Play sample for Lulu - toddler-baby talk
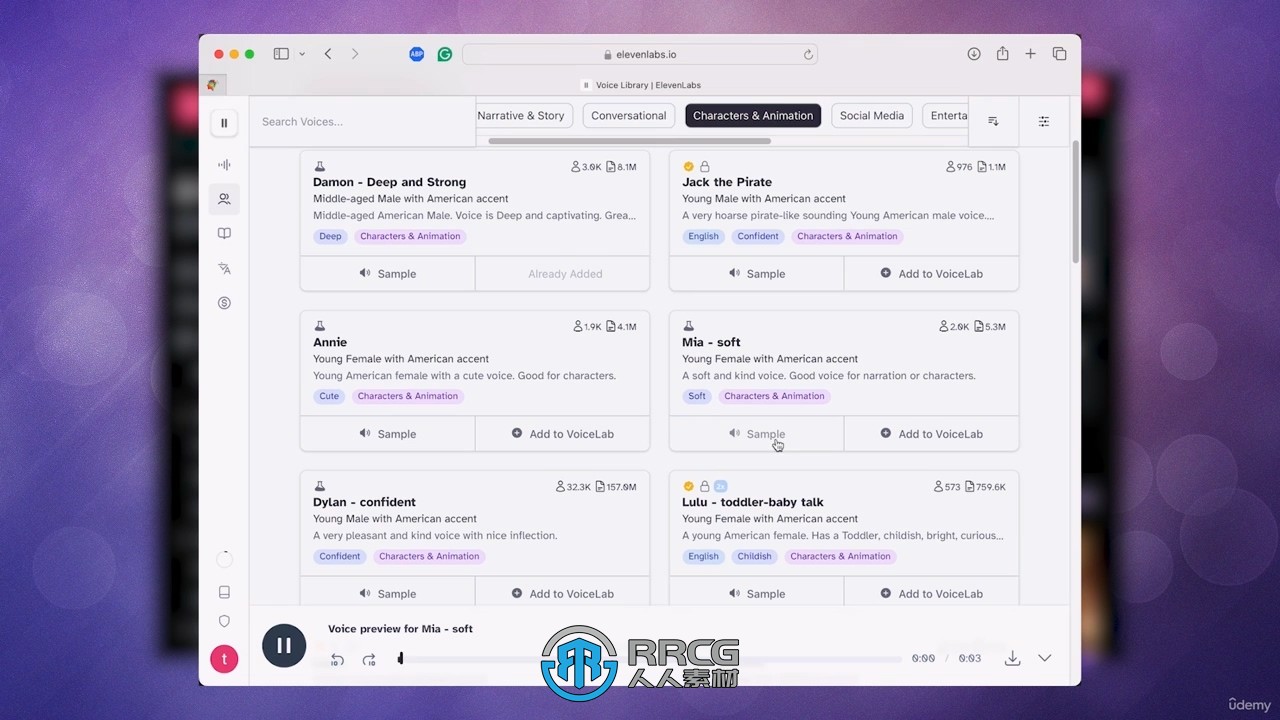This screenshot has width=1280, height=720. pos(757,592)
